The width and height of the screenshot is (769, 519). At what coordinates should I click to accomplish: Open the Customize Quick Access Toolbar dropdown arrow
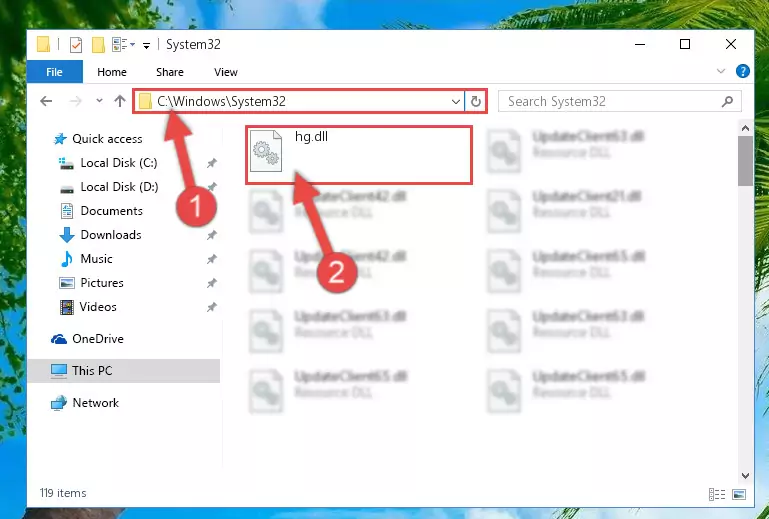(x=146, y=46)
